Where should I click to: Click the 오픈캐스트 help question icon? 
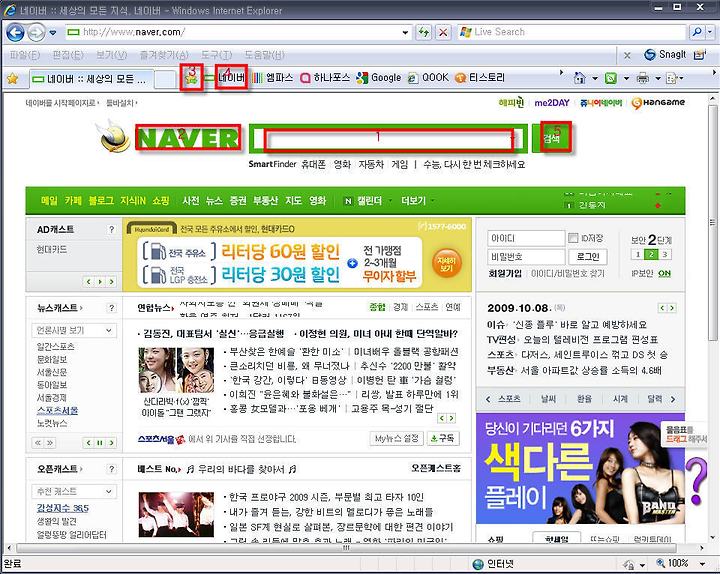112,469
